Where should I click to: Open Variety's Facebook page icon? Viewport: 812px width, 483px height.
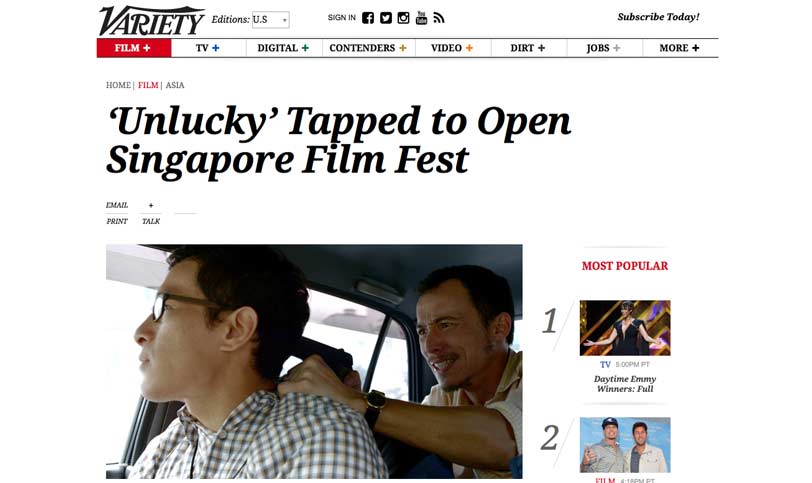[368, 18]
